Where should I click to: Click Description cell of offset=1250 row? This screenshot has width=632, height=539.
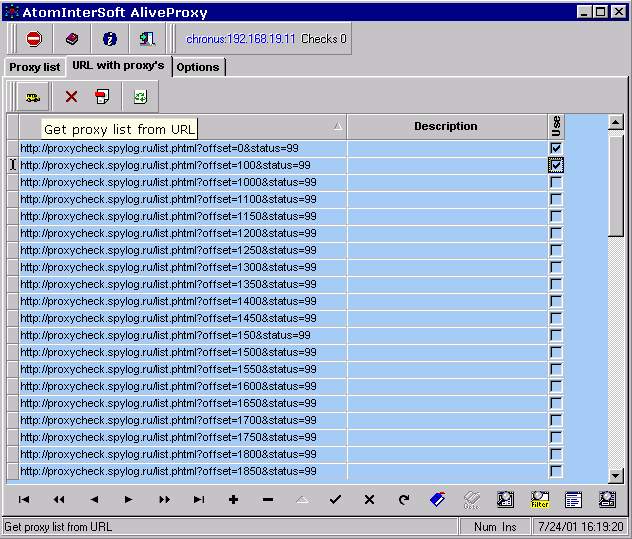(x=447, y=250)
